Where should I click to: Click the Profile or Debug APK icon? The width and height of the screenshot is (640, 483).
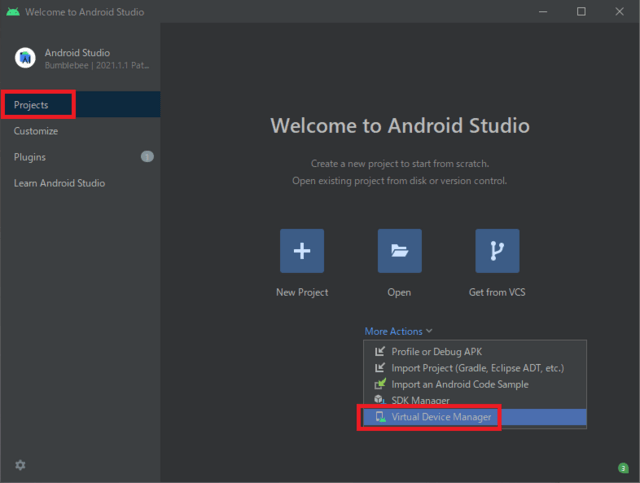click(x=379, y=352)
